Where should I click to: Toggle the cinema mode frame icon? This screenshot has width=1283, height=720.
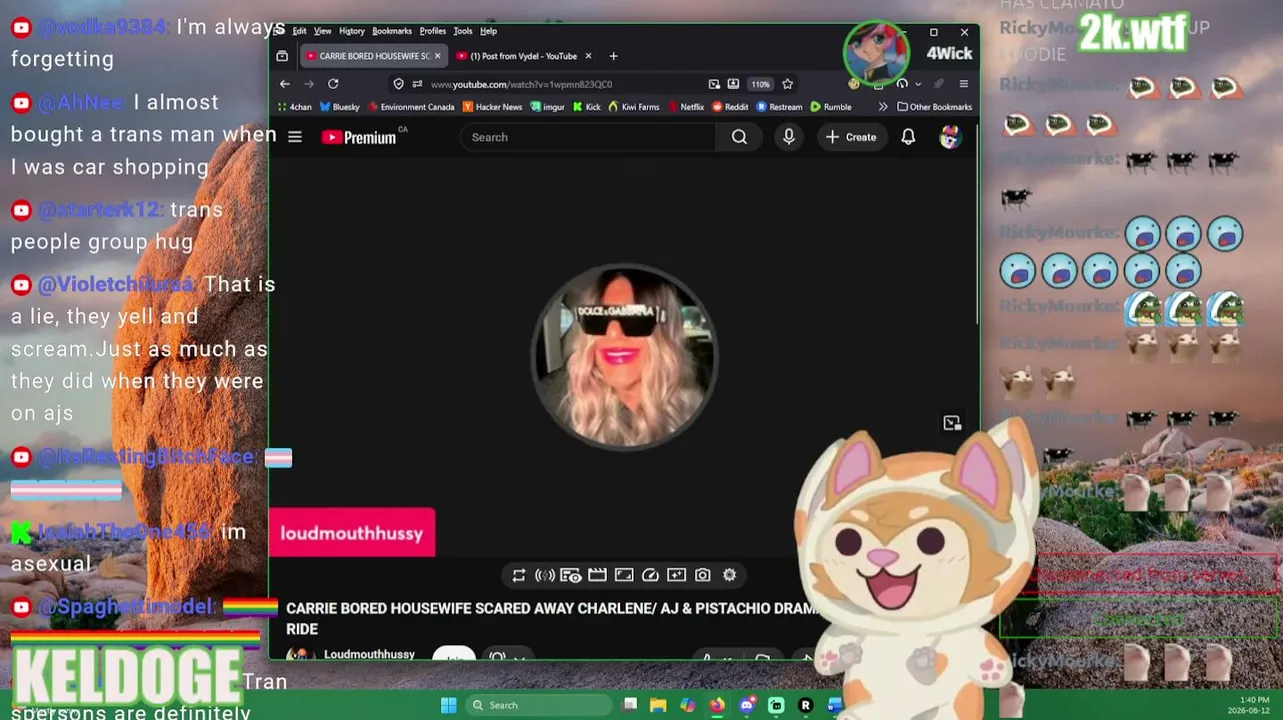(624, 575)
